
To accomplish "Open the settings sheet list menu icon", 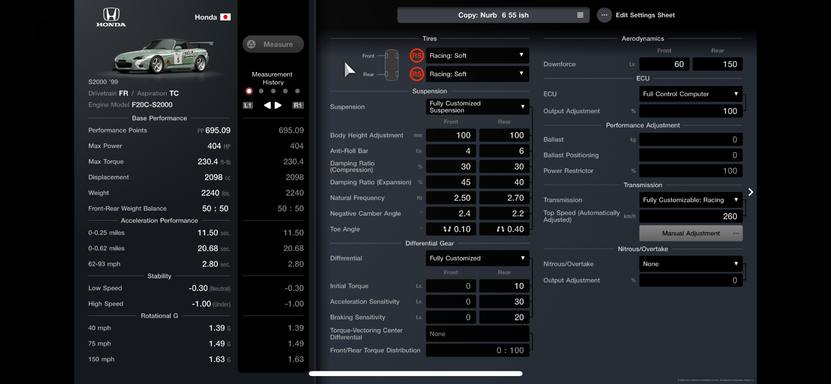I will click(580, 15).
